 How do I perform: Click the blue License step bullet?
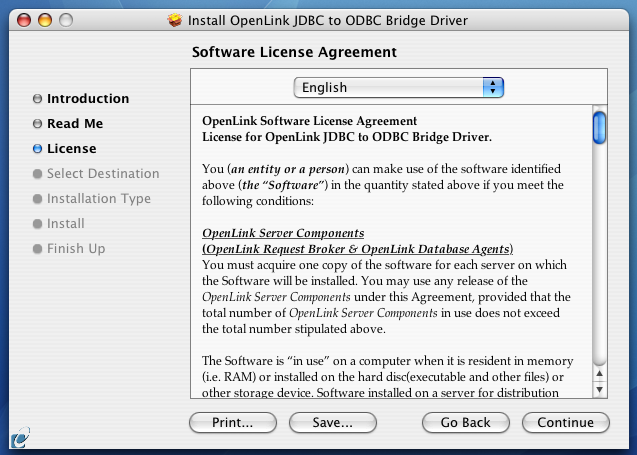[37, 149]
